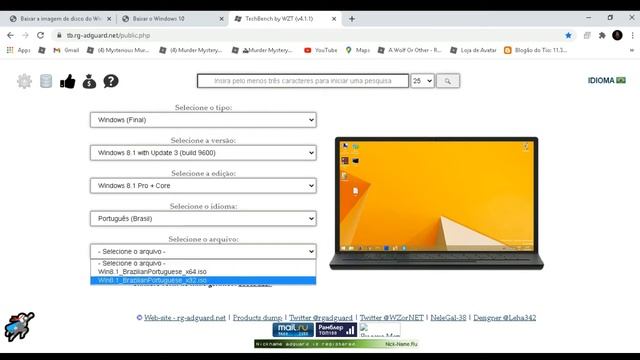This screenshot has height=360, width=640.
Task: Open the Windows 8.1 Pro + Core edition dropdown
Action: [x=203, y=186]
